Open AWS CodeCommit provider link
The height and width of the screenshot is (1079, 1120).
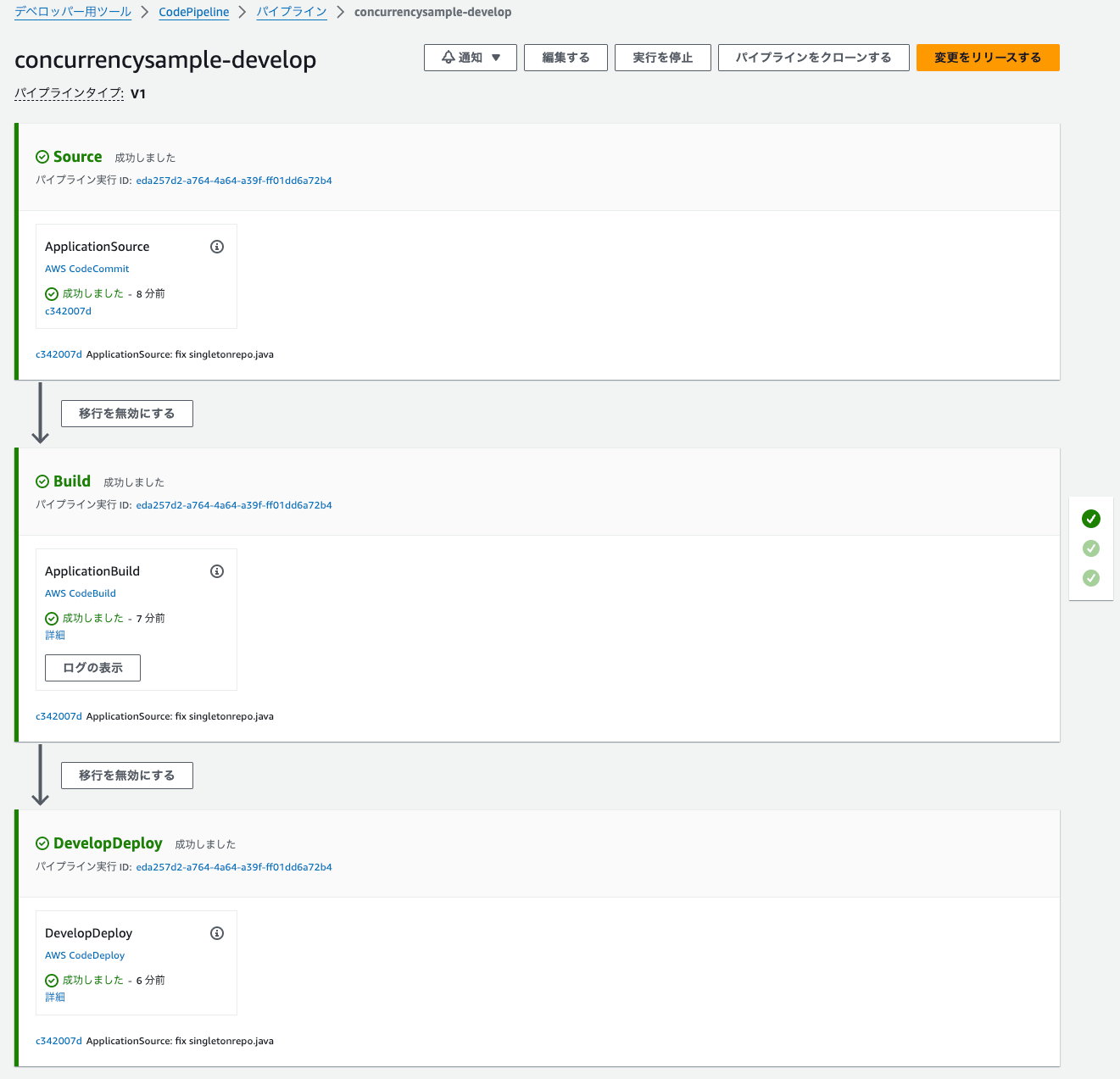[87, 269]
